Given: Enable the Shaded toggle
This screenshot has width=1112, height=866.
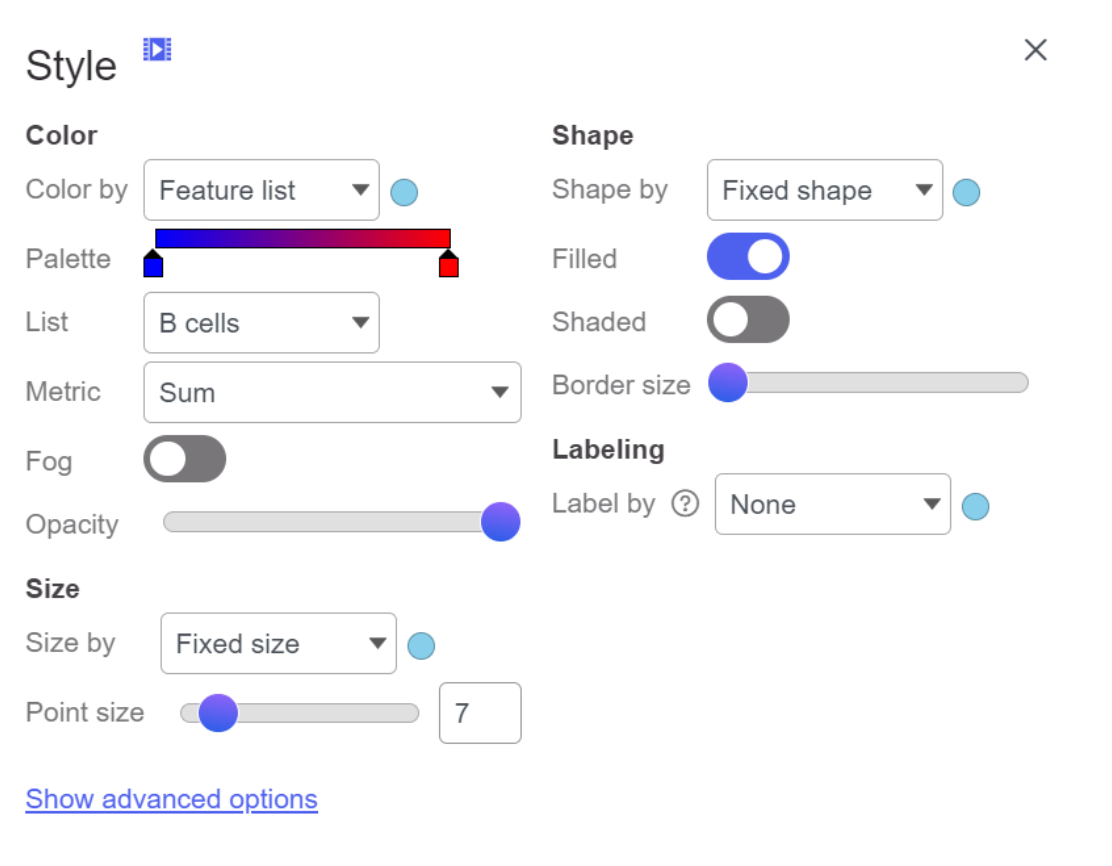Looking at the screenshot, I should [748, 319].
